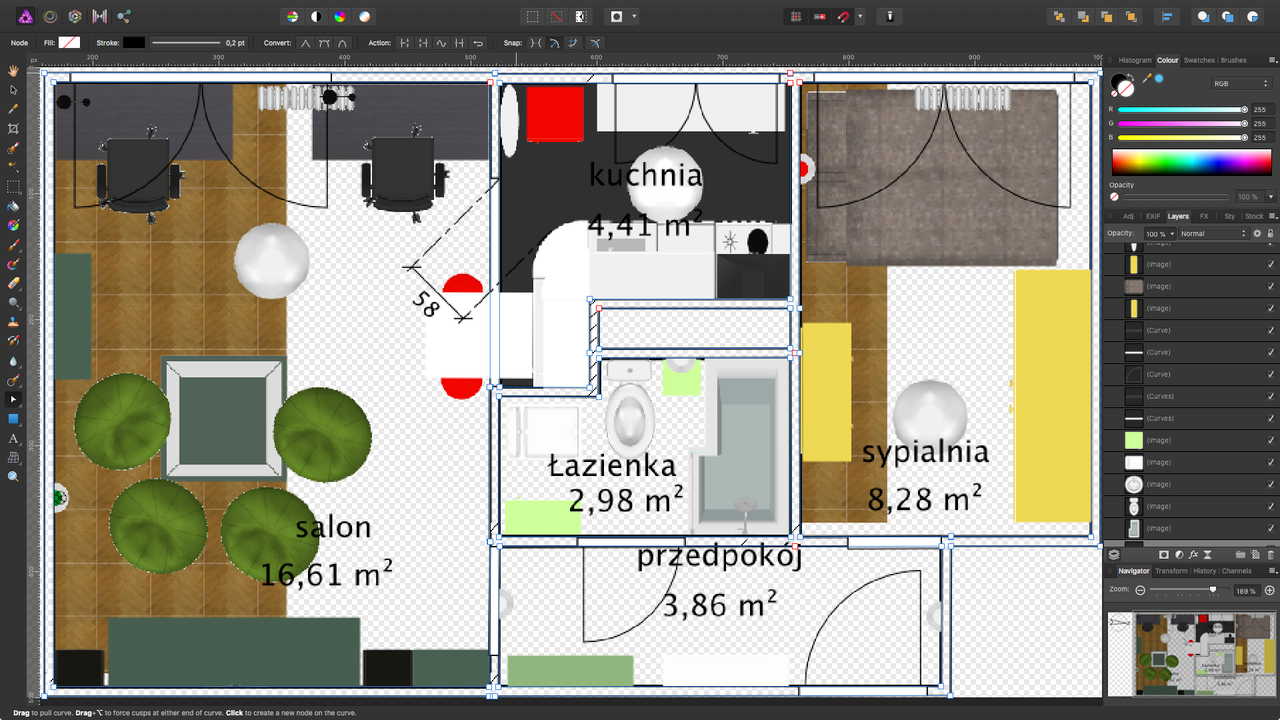1280x720 pixels.
Task: Switch to the Liquify Persona icon
Action: pyautogui.click(x=50, y=16)
